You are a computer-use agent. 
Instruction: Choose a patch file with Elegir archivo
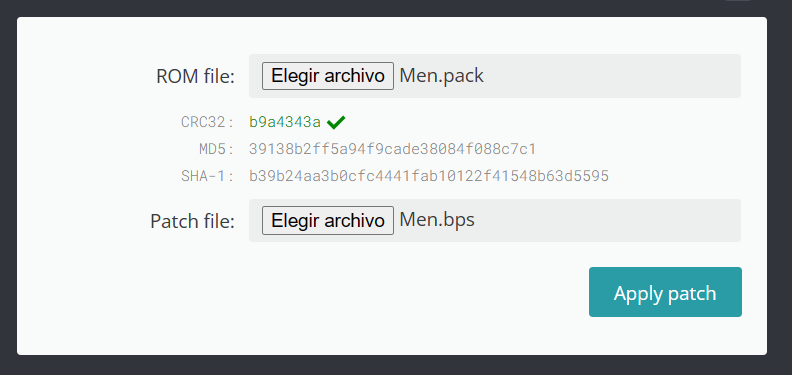(328, 220)
